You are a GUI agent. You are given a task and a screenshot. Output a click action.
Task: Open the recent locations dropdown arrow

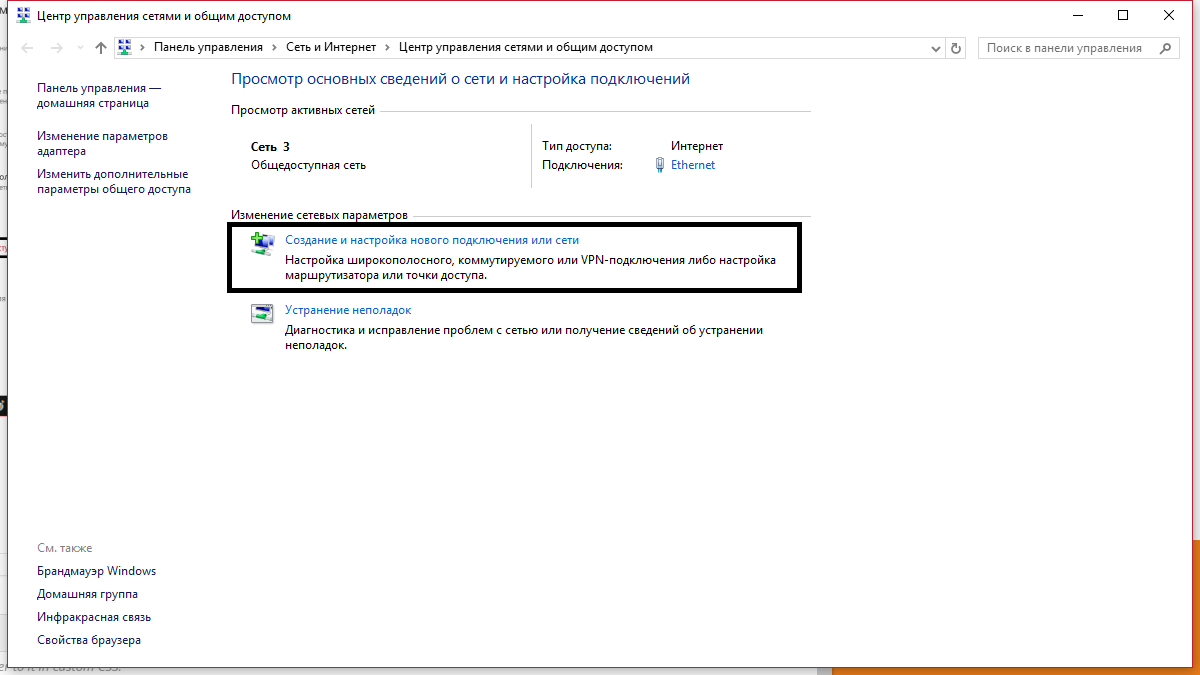(x=79, y=48)
